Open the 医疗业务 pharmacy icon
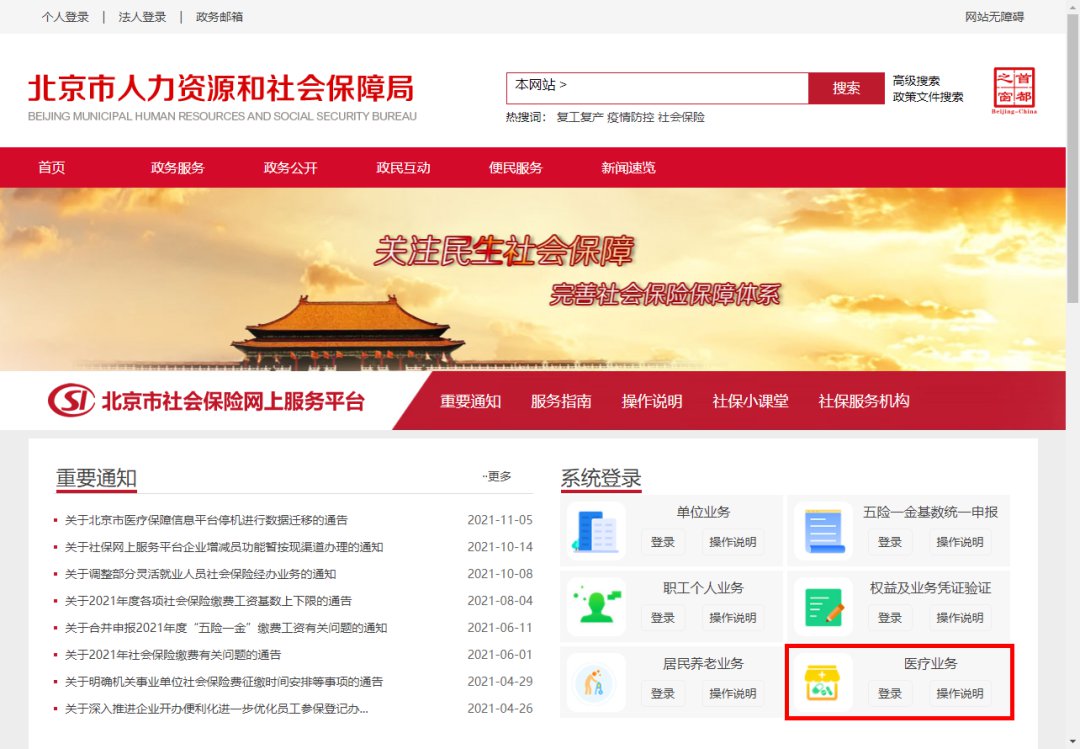 823,682
